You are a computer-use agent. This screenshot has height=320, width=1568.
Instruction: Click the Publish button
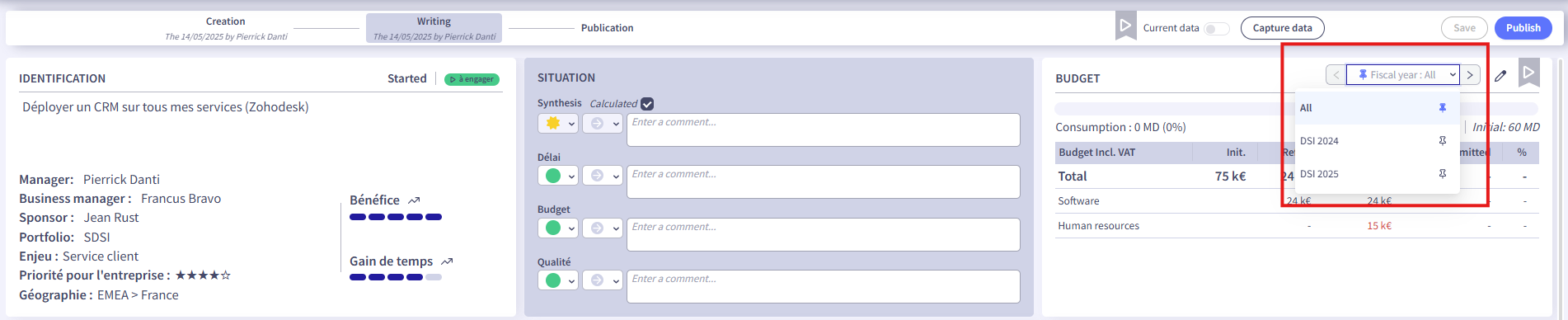(x=1523, y=28)
